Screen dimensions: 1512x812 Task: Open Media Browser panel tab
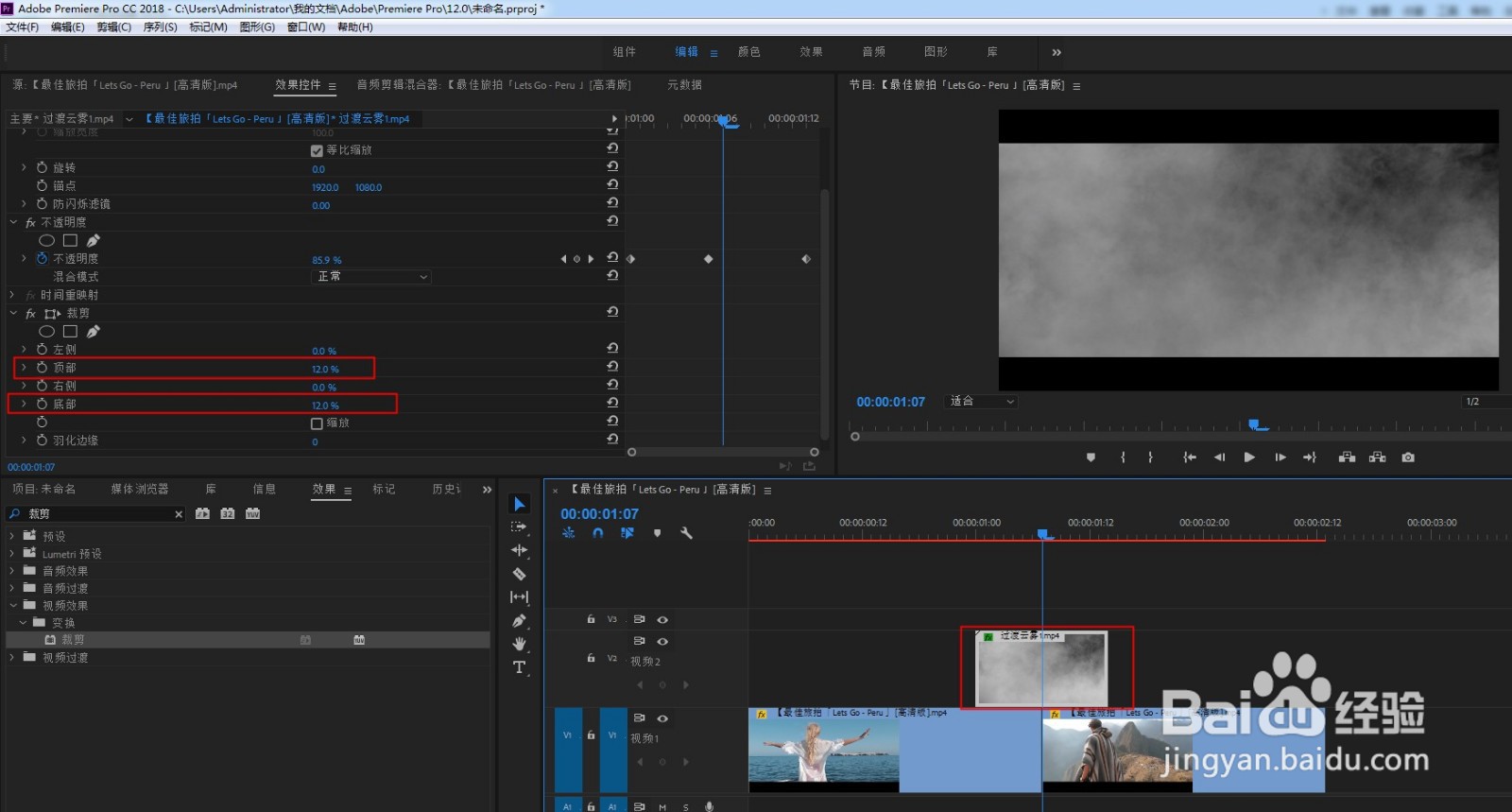click(x=140, y=489)
